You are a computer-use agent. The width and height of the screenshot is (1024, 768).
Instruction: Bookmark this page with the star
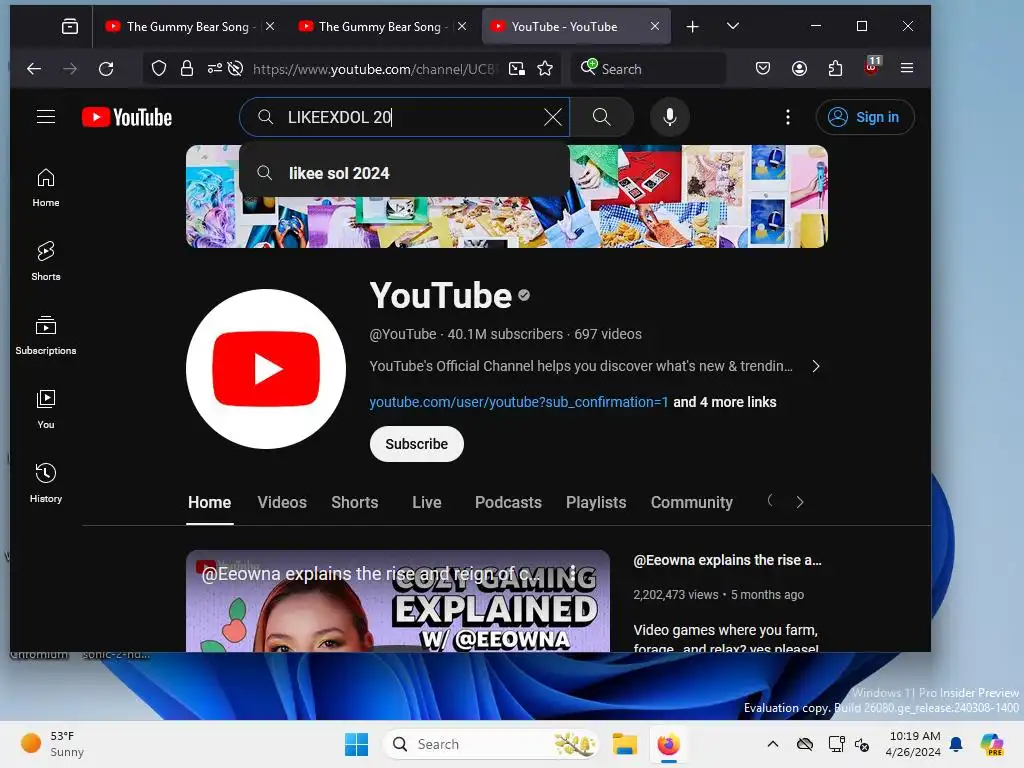(545, 69)
